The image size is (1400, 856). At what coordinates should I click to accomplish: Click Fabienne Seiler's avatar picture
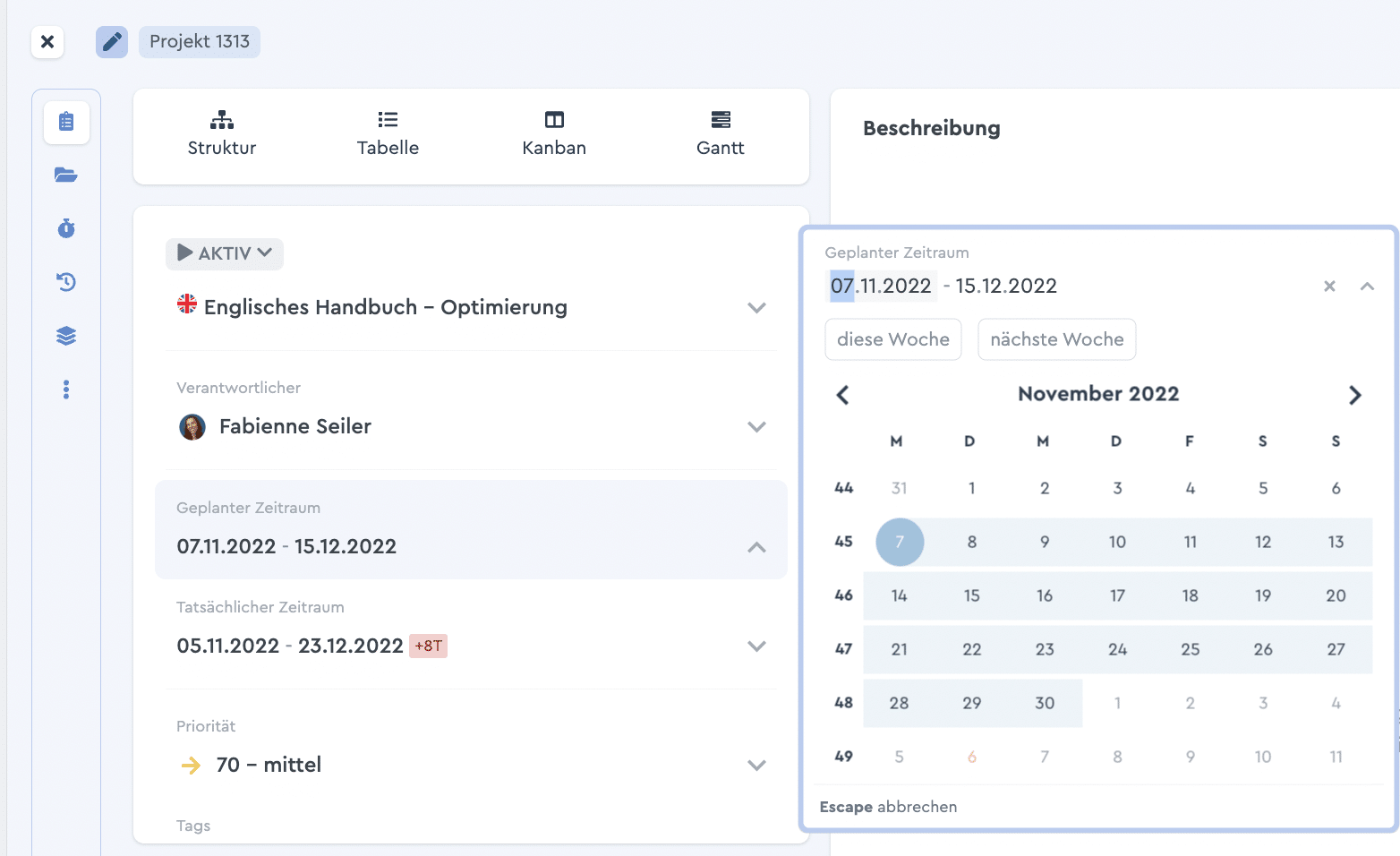(192, 427)
